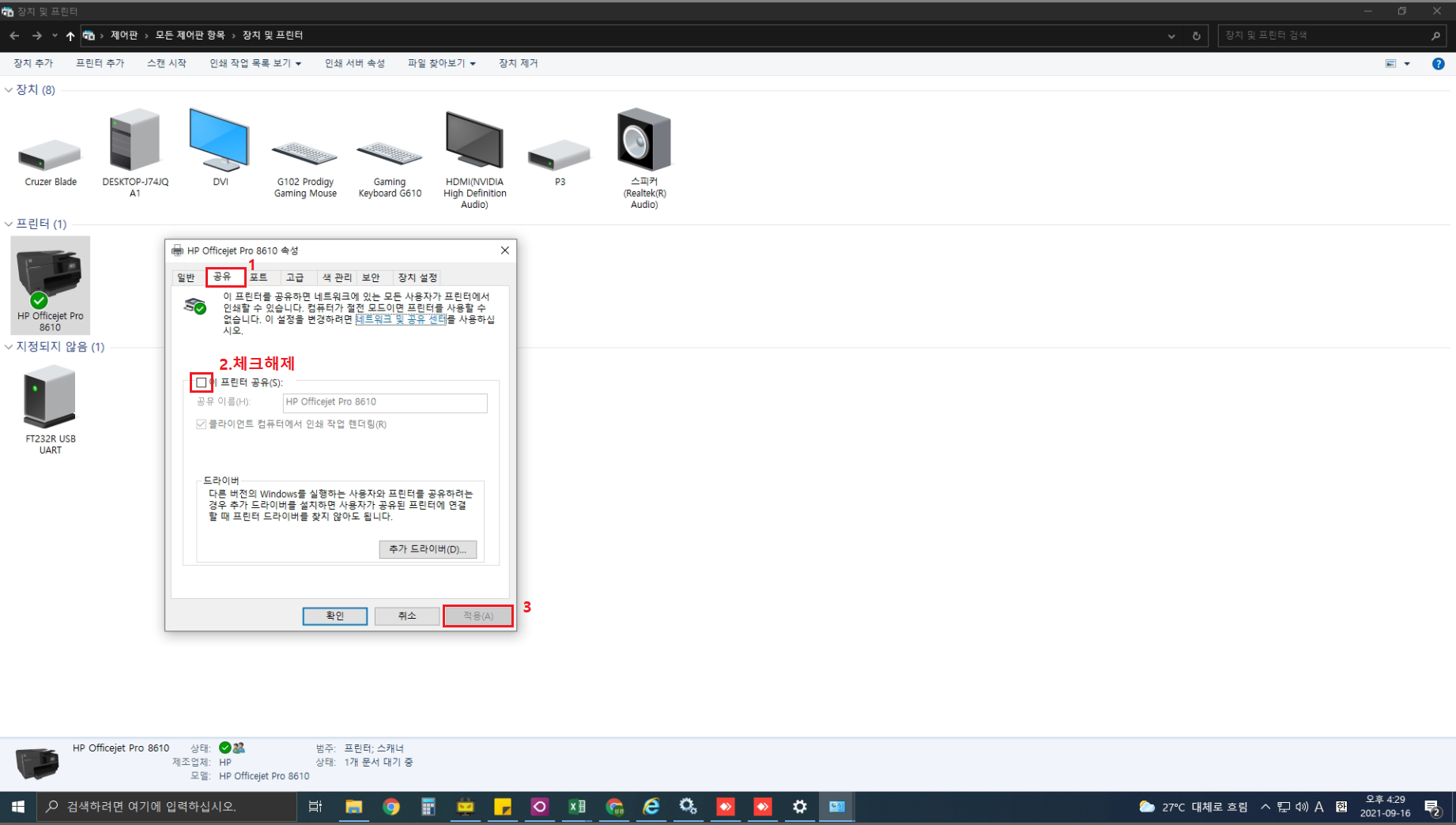Collapse the 장치 (8) group
1456x825 pixels.
pyautogui.click(x=9, y=90)
